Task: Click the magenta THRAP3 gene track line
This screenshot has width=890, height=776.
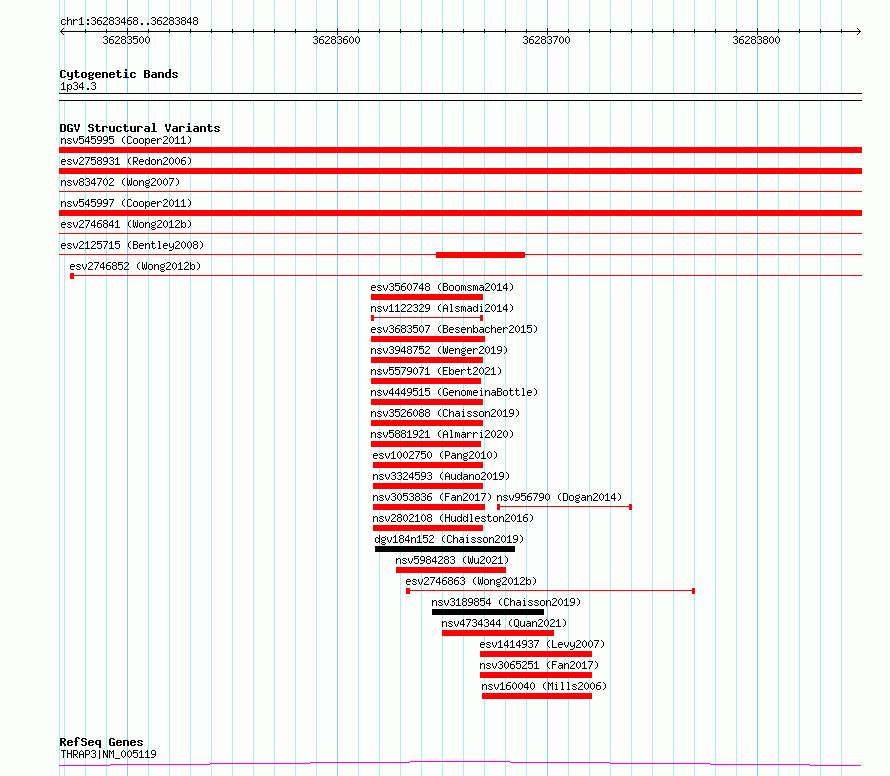Action: (x=460, y=763)
